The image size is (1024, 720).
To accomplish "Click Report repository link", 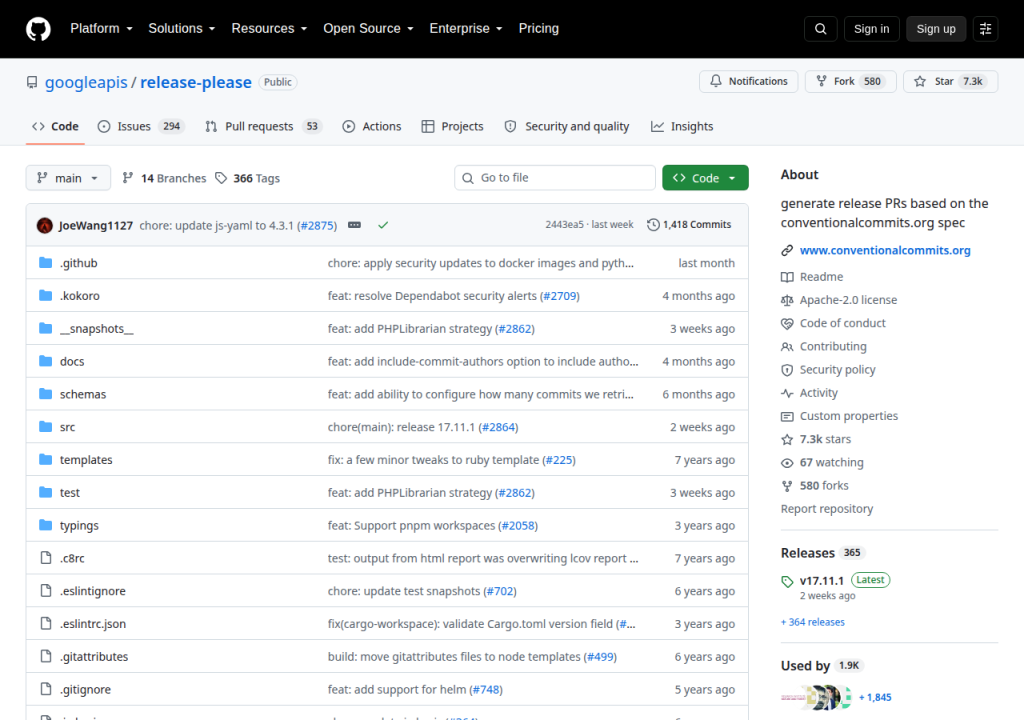I will (x=827, y=509).
